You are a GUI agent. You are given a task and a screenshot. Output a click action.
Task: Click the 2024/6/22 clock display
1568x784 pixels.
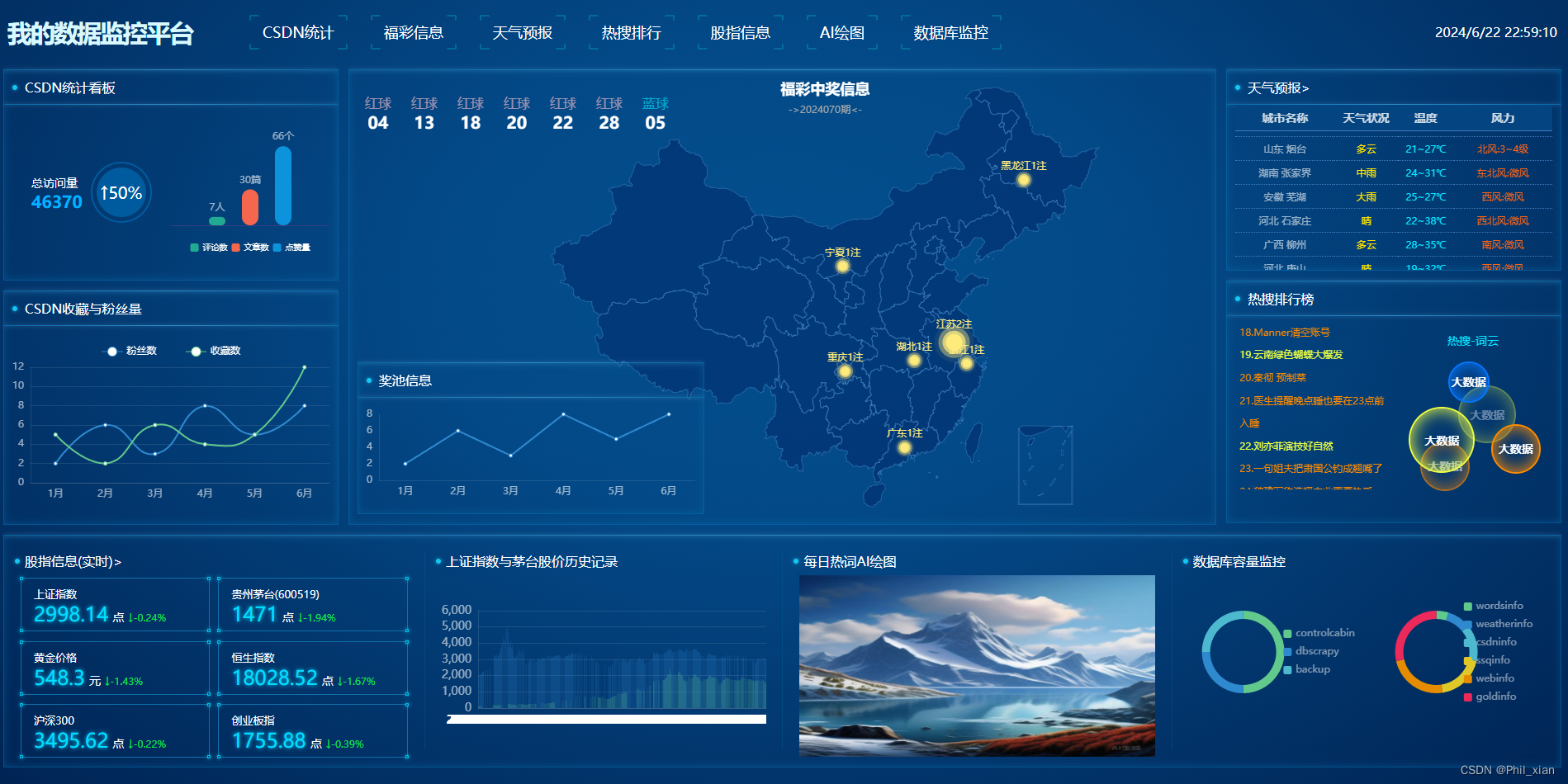click(1495, 33)
